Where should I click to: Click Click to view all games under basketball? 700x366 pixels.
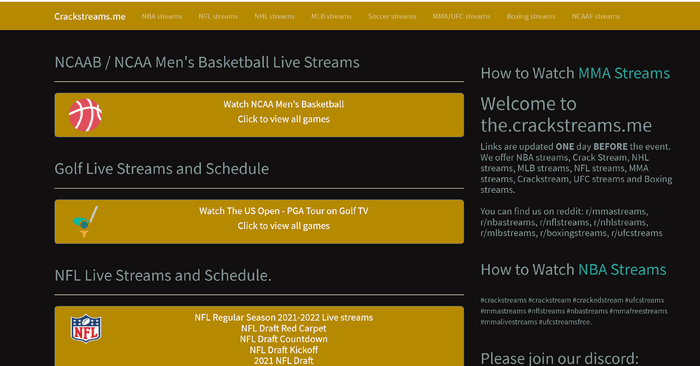[x=283, y=119]
